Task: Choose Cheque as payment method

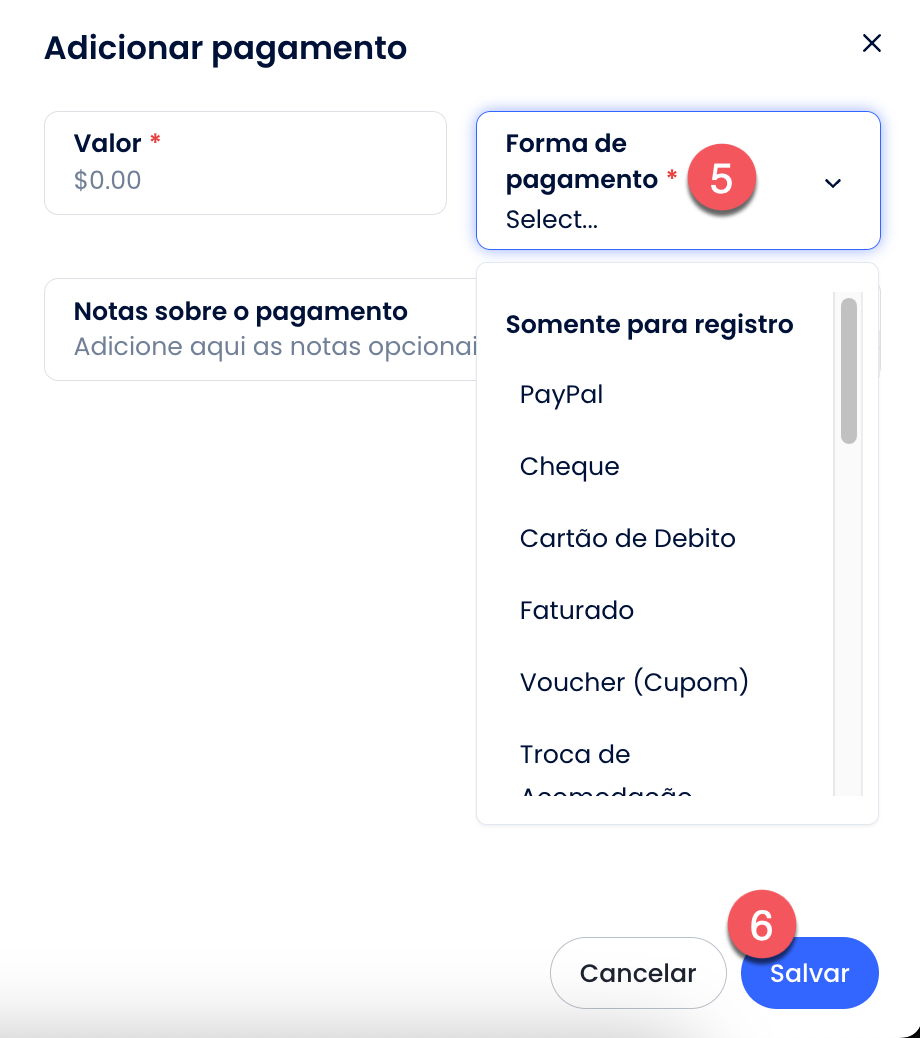Action: [569, 467]
